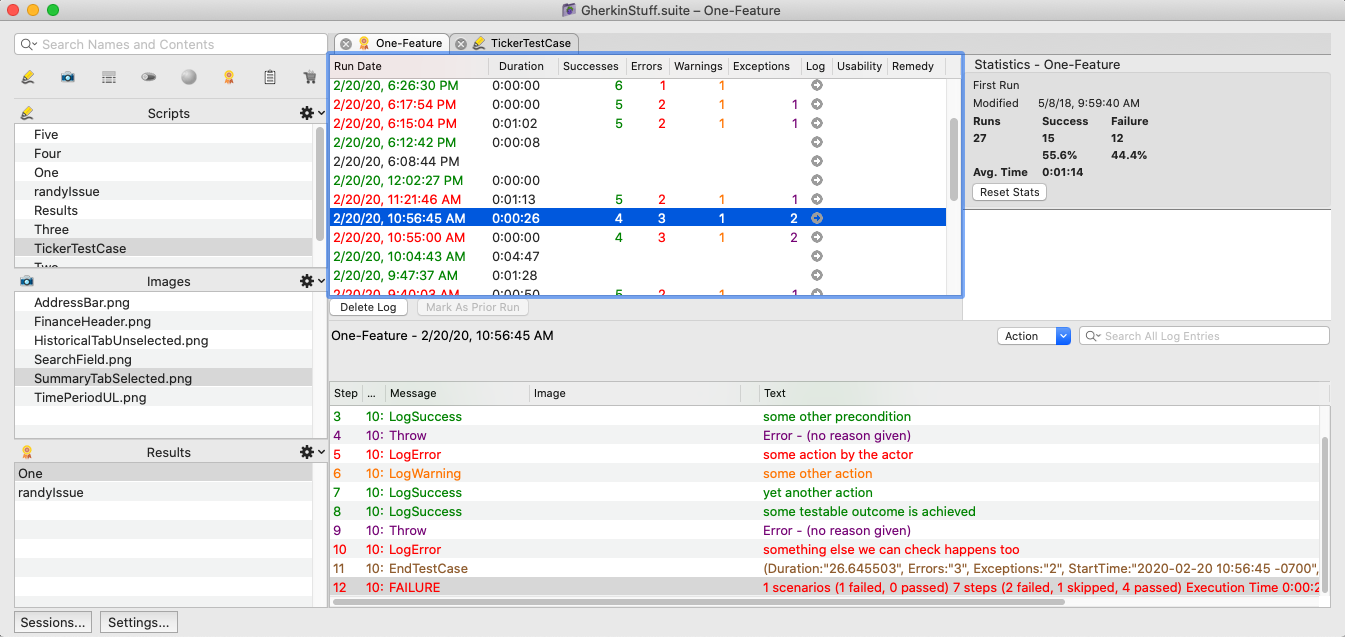Viewport: 1345px width, 637px height.
Task: Close the TickerTestCase tab
Action: click(x=461, y=44)
